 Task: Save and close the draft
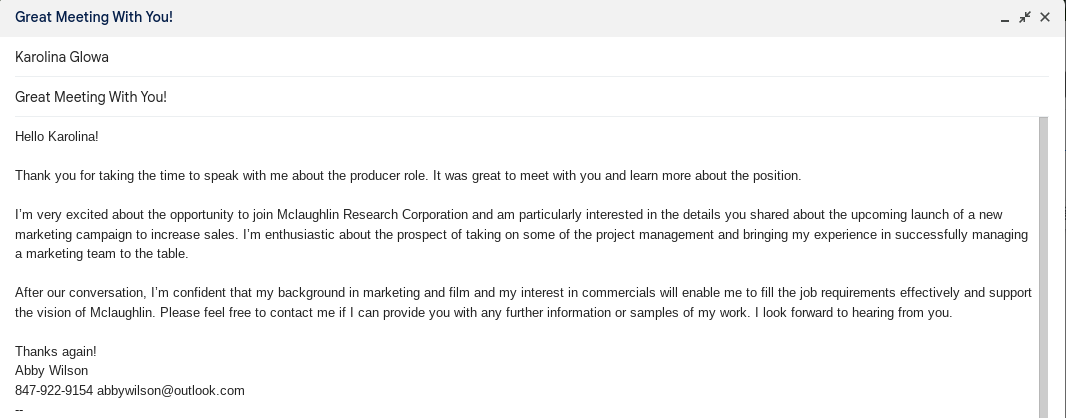click(1045, 18)
